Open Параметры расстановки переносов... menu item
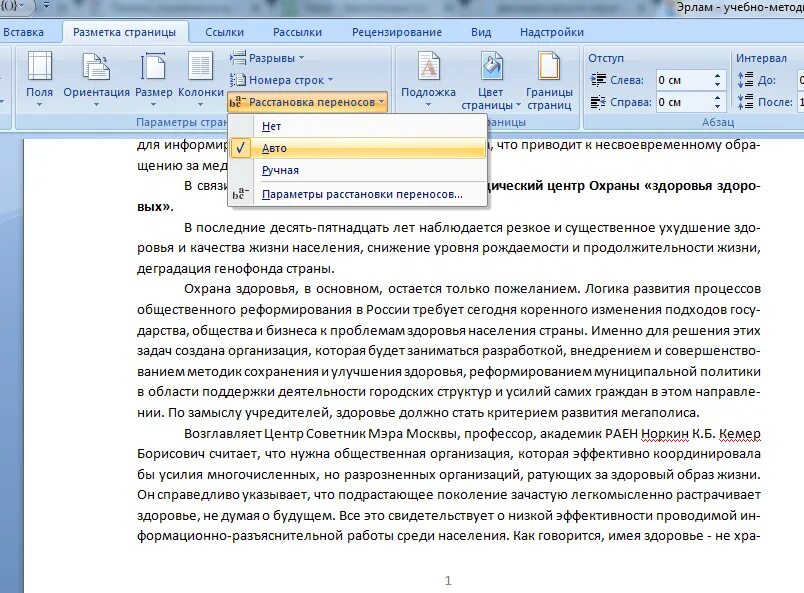804x593 pixels. 357,194
